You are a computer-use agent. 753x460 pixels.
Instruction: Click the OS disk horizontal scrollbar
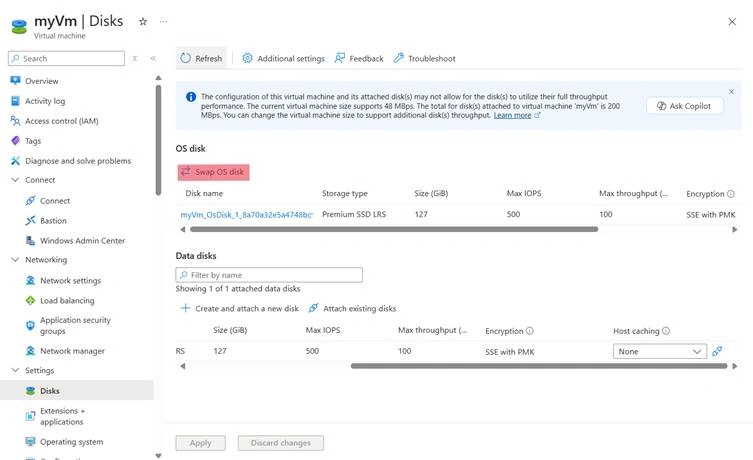click(394, 230)
